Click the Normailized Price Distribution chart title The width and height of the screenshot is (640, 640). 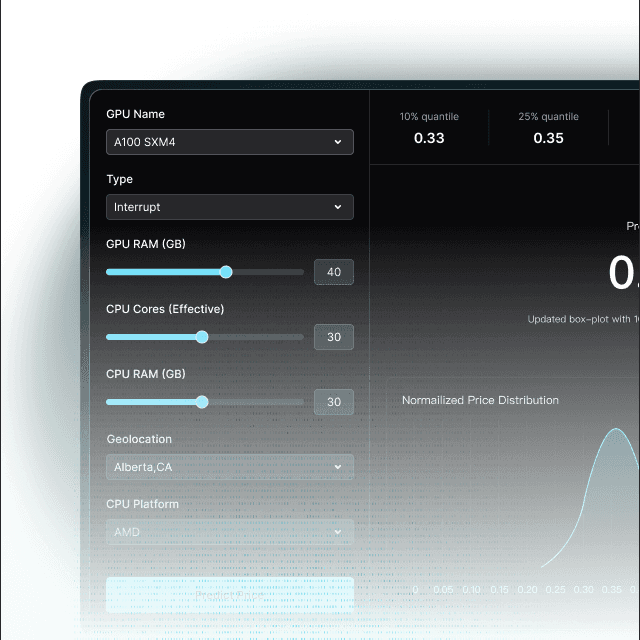(480, 400)
